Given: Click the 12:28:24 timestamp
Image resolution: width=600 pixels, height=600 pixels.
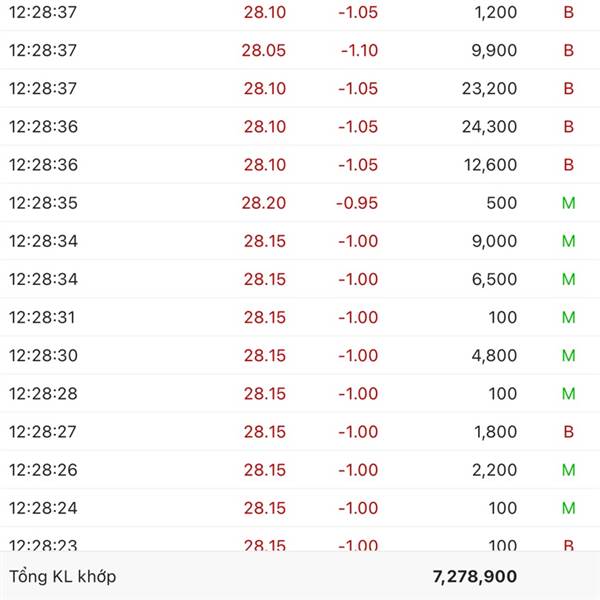Looking at the screenshot, I should pos(43,508).
